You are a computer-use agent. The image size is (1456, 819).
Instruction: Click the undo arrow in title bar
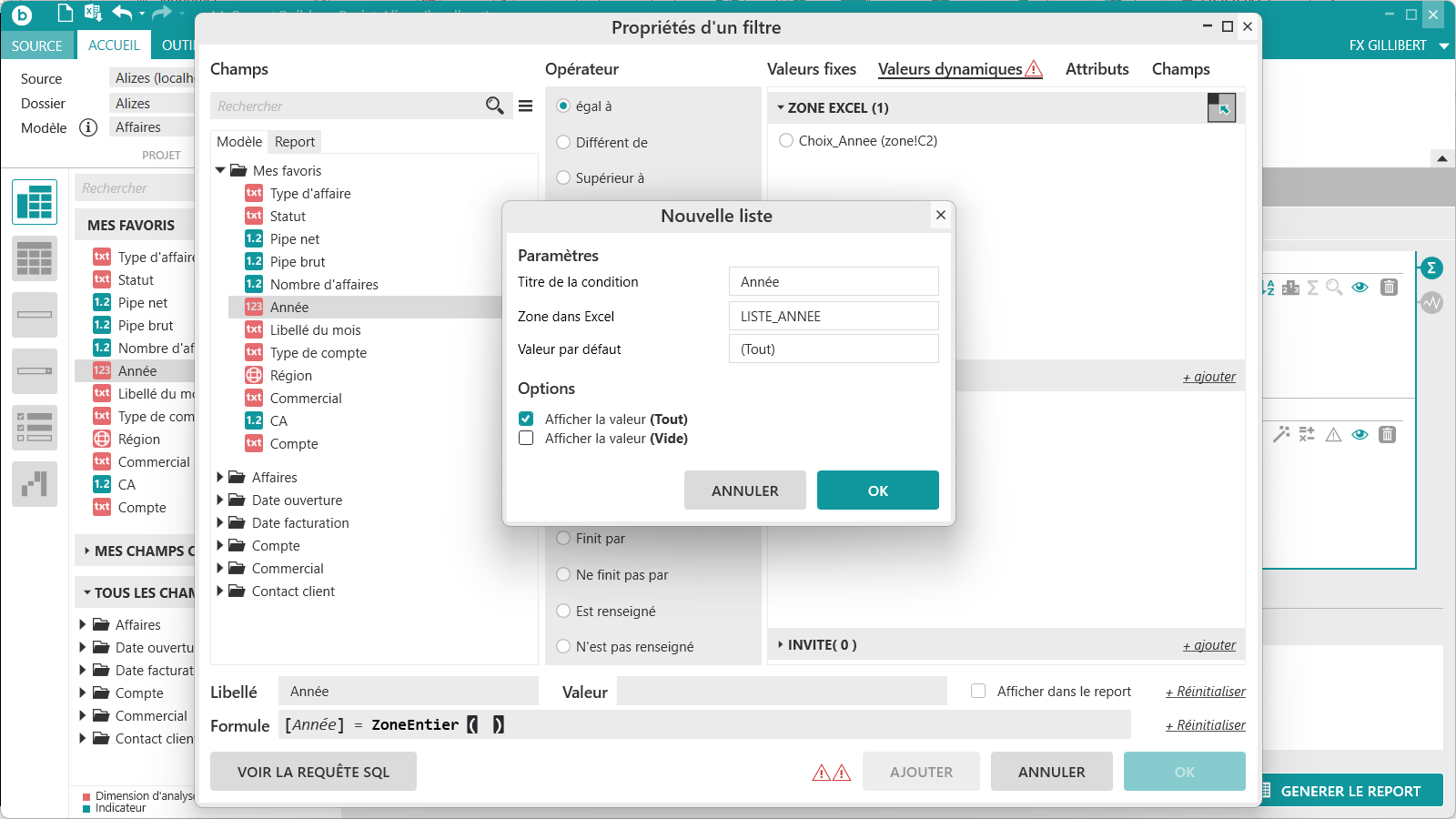point(122,13)
